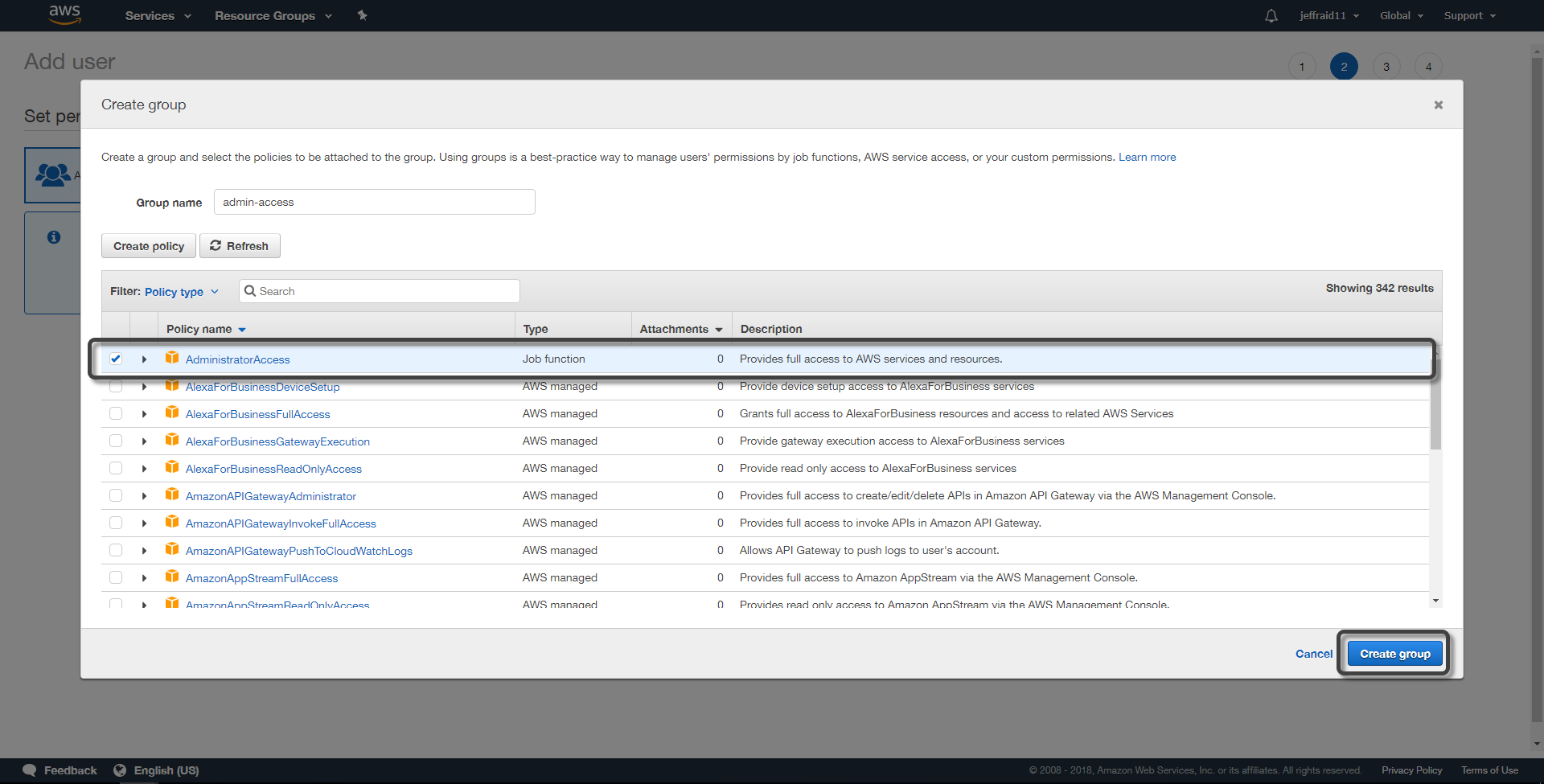
Task: Click the AmazonAPIGatewayInvokeFullAccess policy box icon
Action: tap(172, 522)
